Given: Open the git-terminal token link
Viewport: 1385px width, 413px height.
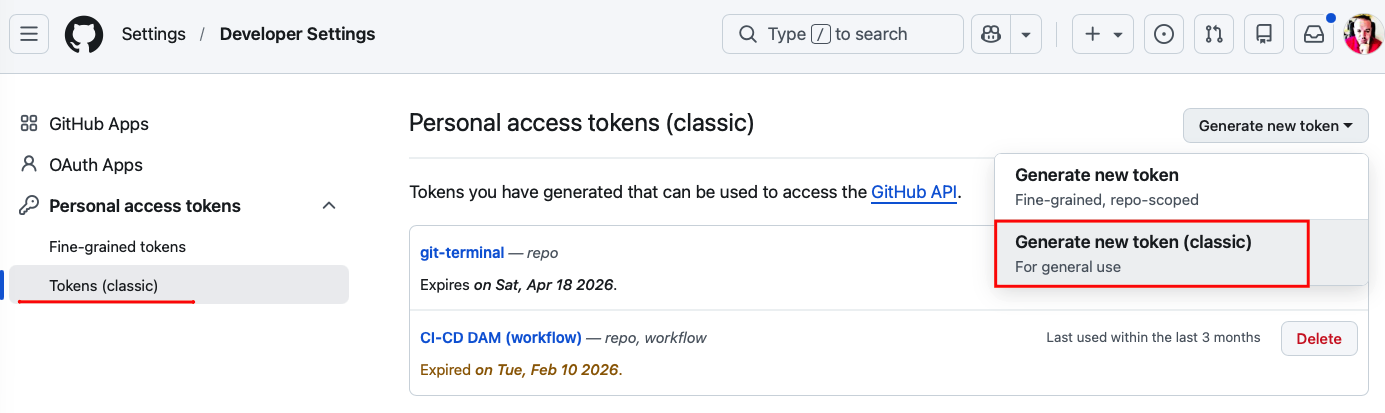Looking at the screenshot, I should pos(462,253).
